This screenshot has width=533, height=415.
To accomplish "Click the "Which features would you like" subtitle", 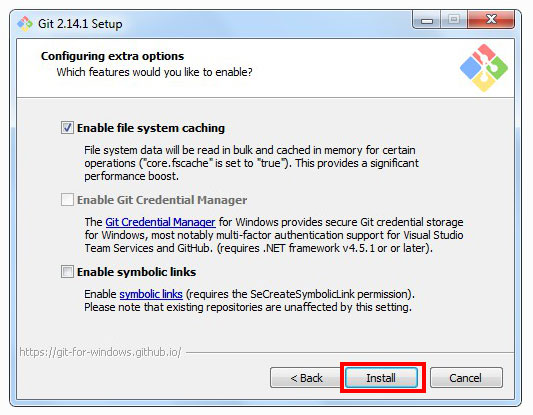I will pos(154,72).
